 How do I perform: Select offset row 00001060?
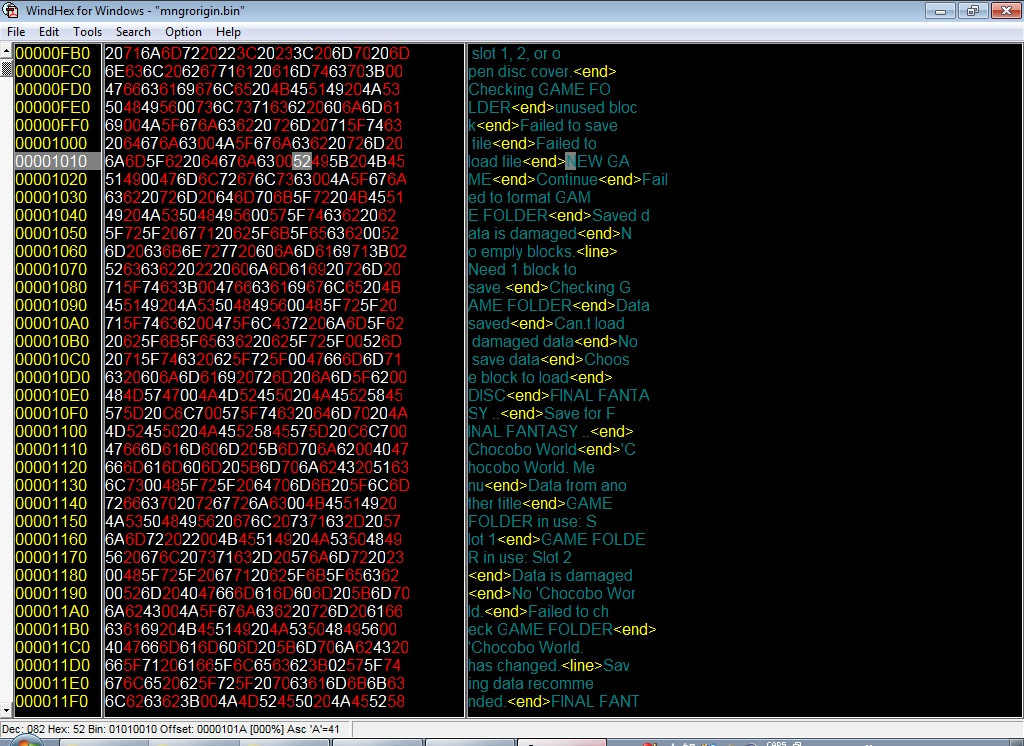[x=52, y=251]
